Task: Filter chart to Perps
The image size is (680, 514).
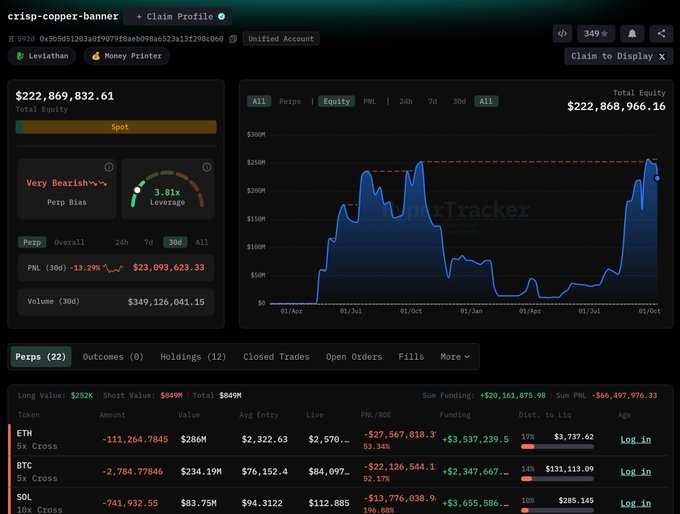Action: point(290,101)
